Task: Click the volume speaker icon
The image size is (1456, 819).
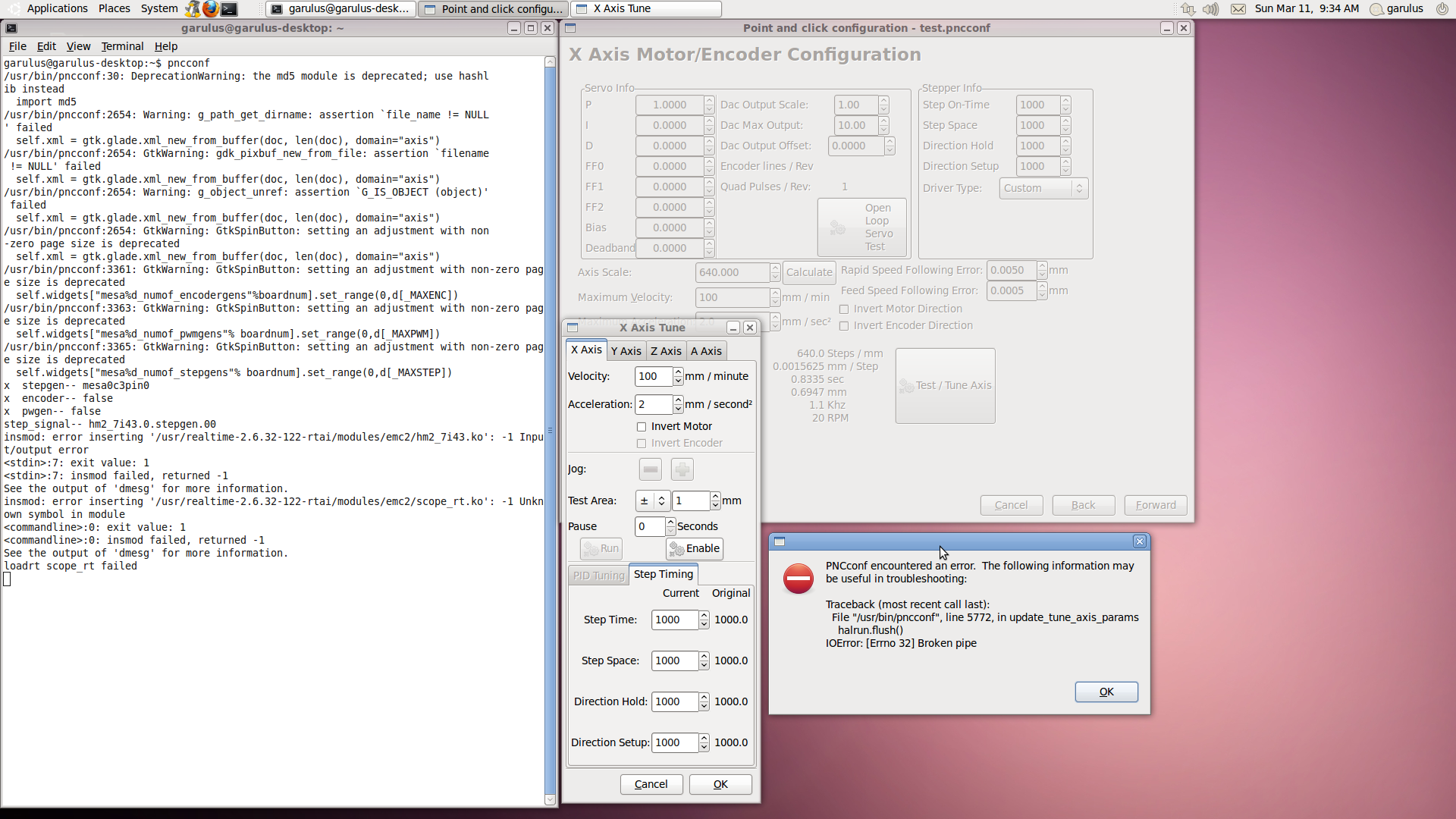Action: click(x=1210, y=9)
